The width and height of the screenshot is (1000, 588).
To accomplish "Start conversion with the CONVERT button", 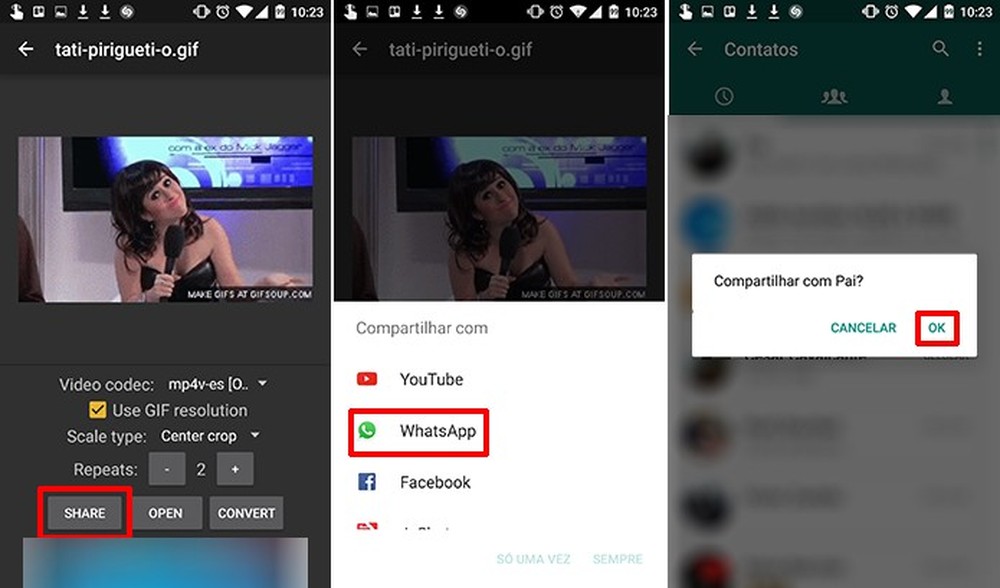I will [x=246, y=513].
